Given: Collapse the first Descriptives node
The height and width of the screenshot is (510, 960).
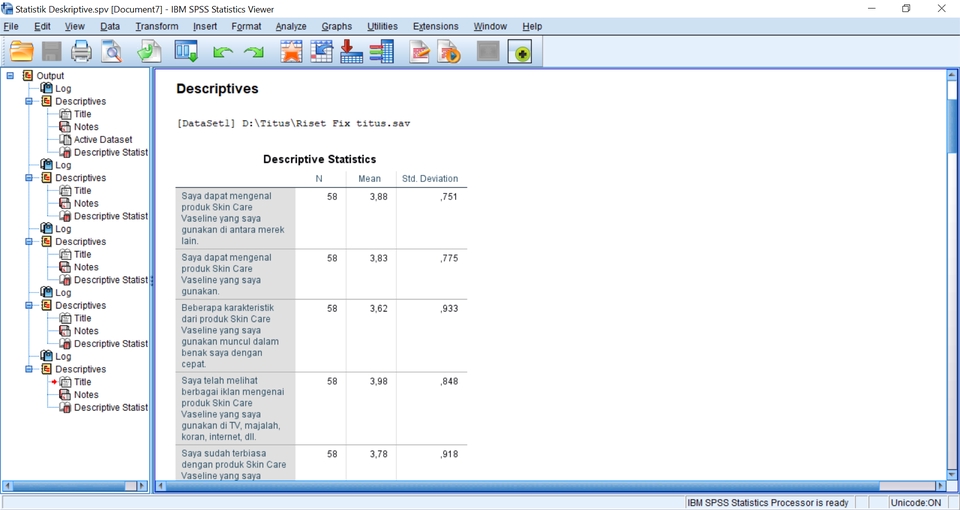Looking at the screenshot, I should tap(29, 102).
